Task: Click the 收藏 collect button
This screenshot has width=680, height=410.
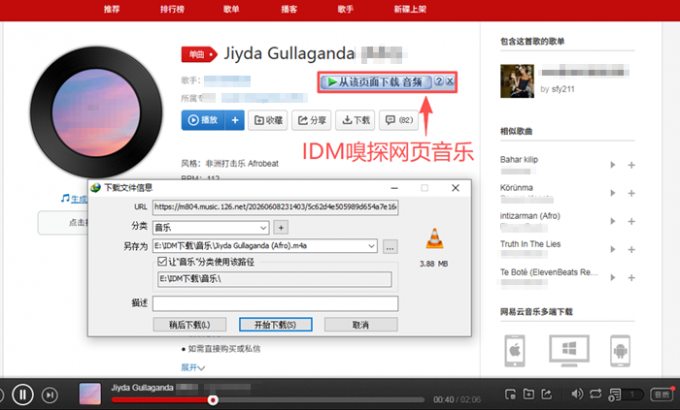Action: coord(268,120)
